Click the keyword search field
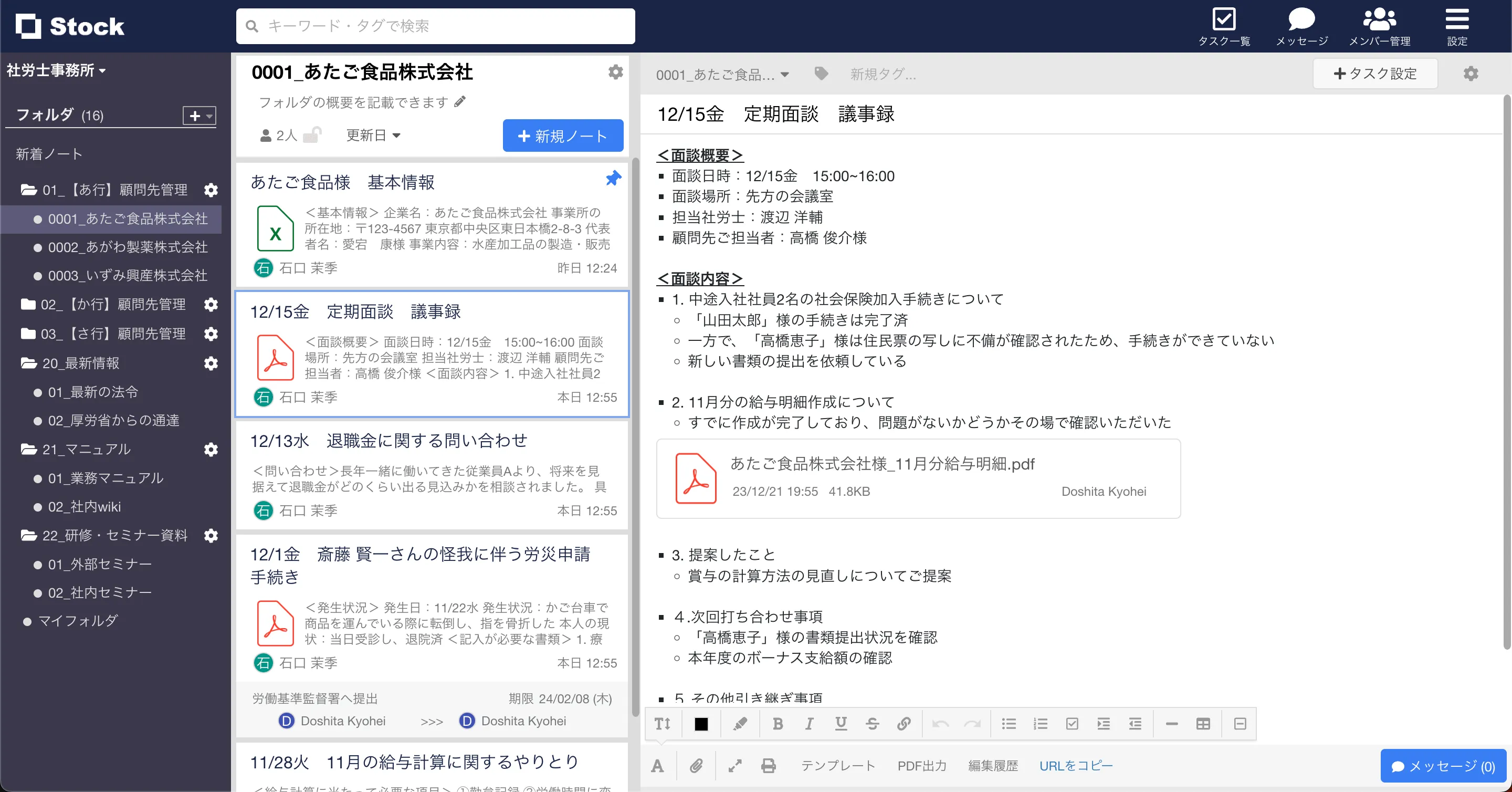This screenshot has width=1512, height=792. 435,26
